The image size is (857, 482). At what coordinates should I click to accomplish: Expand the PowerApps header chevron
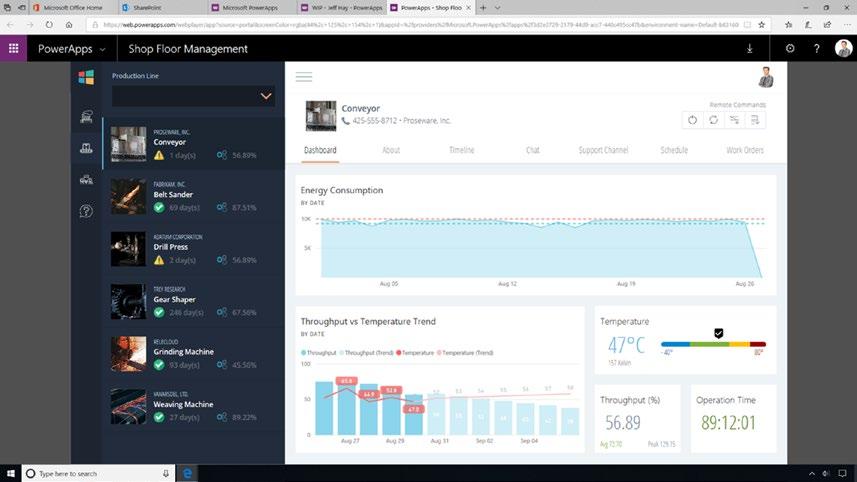(x=102, y=49)
